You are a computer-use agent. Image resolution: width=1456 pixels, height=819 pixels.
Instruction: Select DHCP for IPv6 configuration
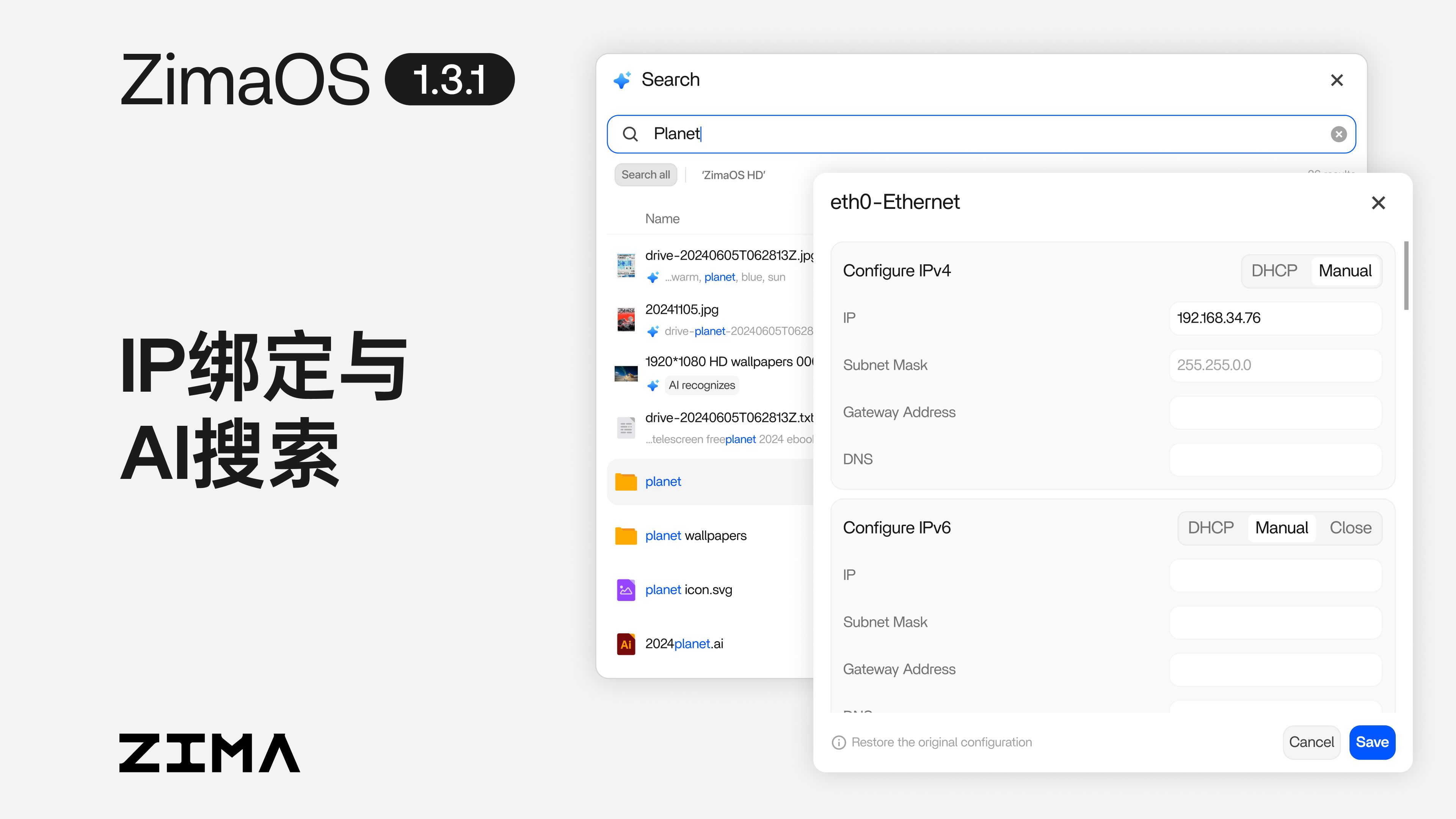click(x=1211, y=527)
